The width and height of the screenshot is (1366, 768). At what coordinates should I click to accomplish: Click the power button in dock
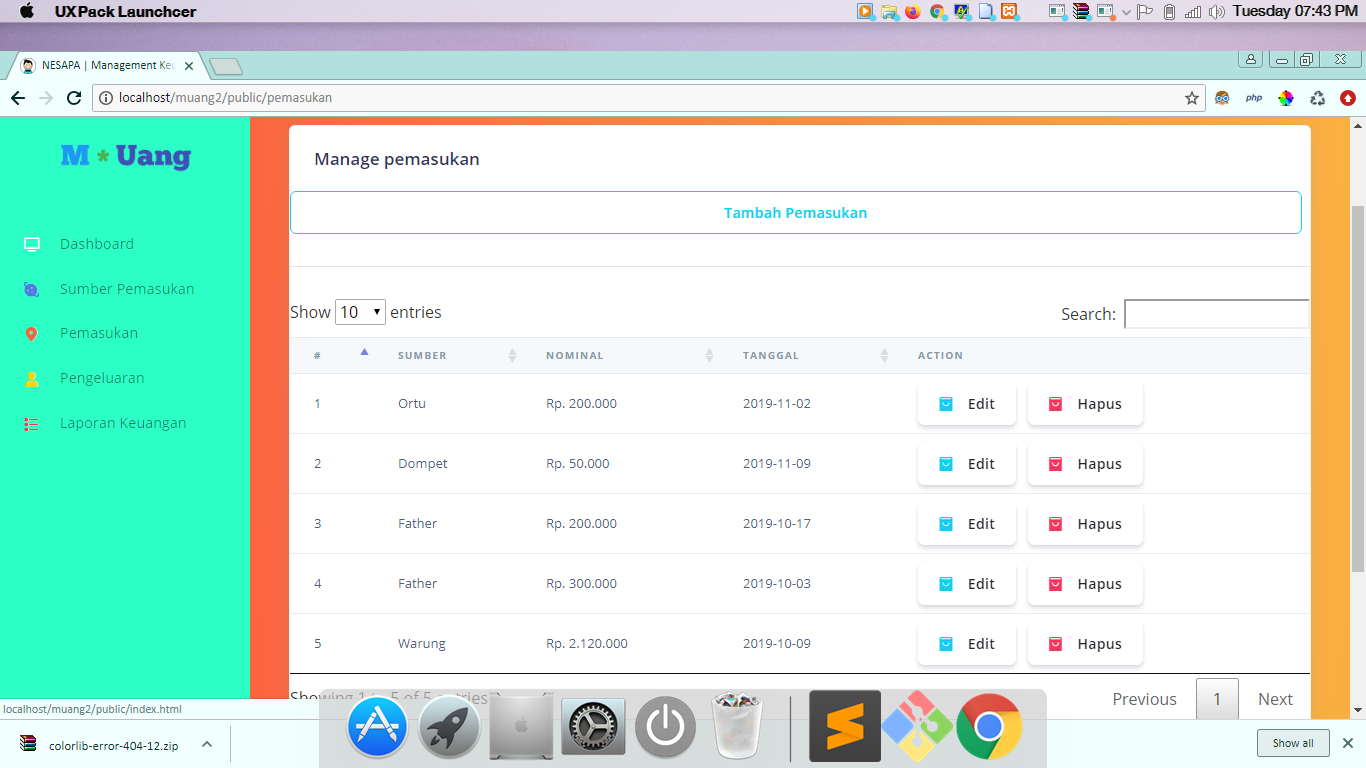pos(665,727)
